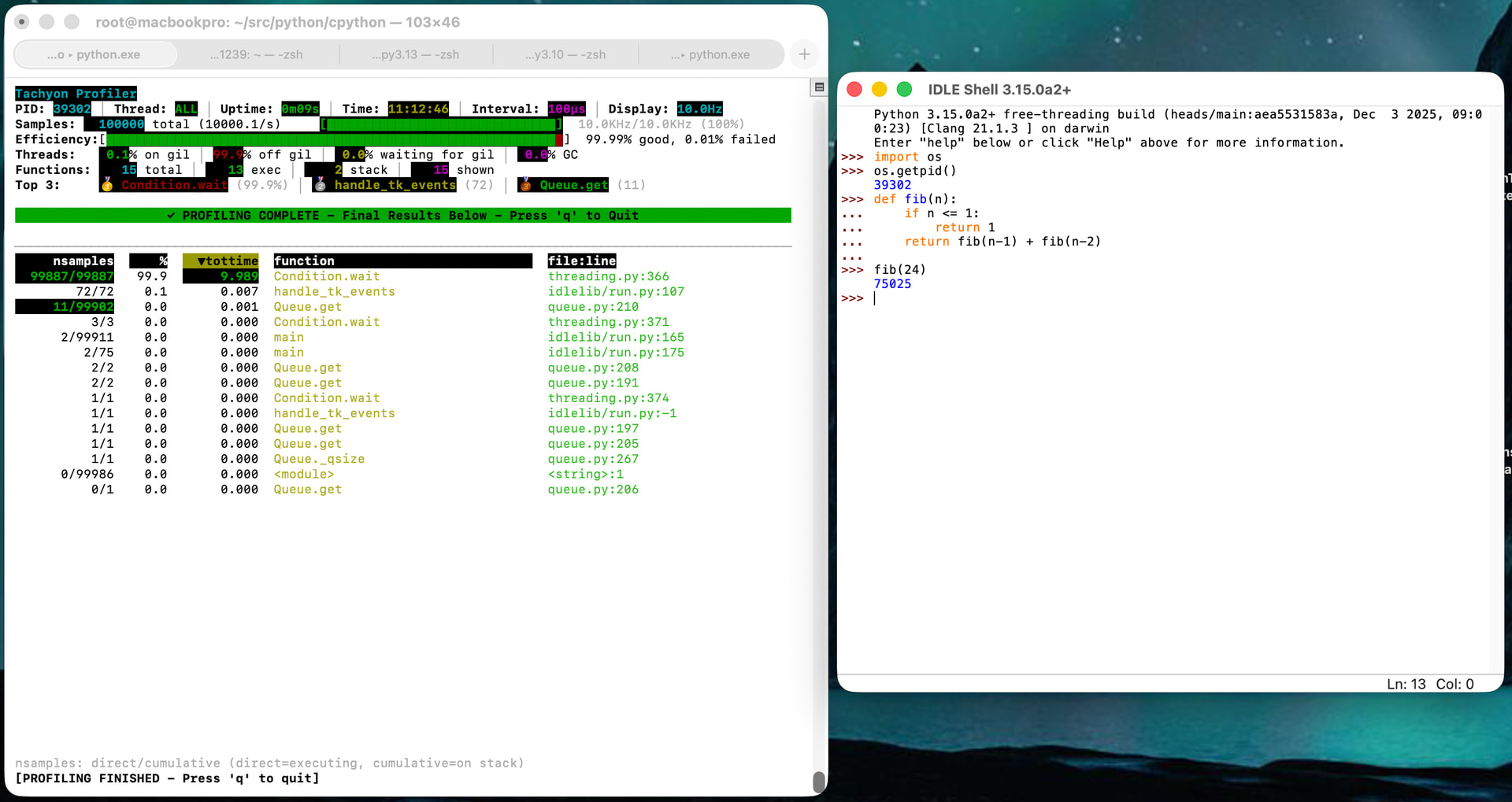This screenshot has width=1512, height=802.
Task: Switch to the '...o ‣ python.exe' Terminal tab
Action: click(x=94, y=54)
